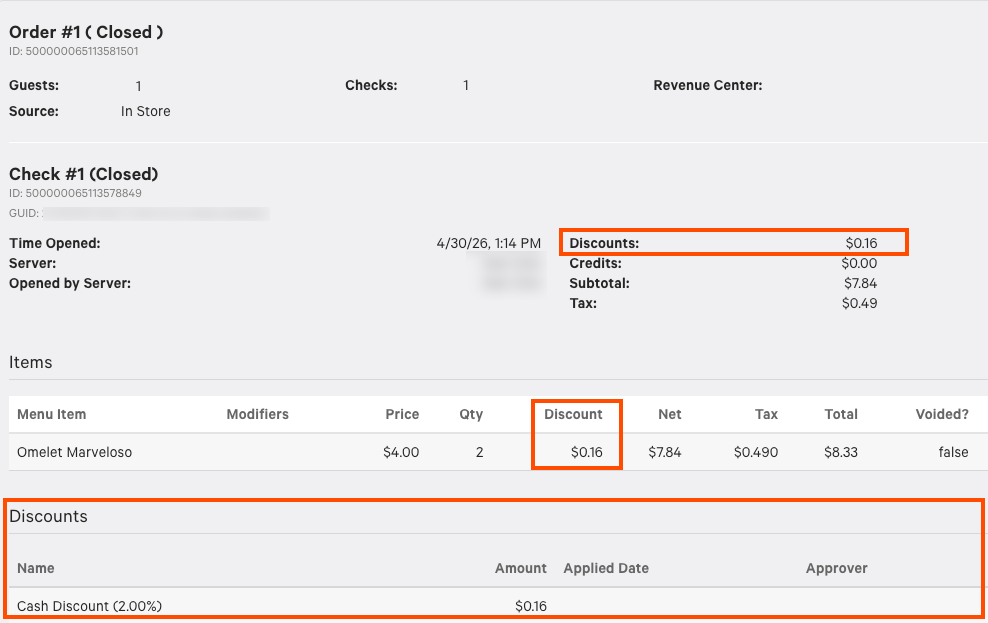Click the Tax column header in Items table
Screen dimensions: 988x623
point(766,414)
